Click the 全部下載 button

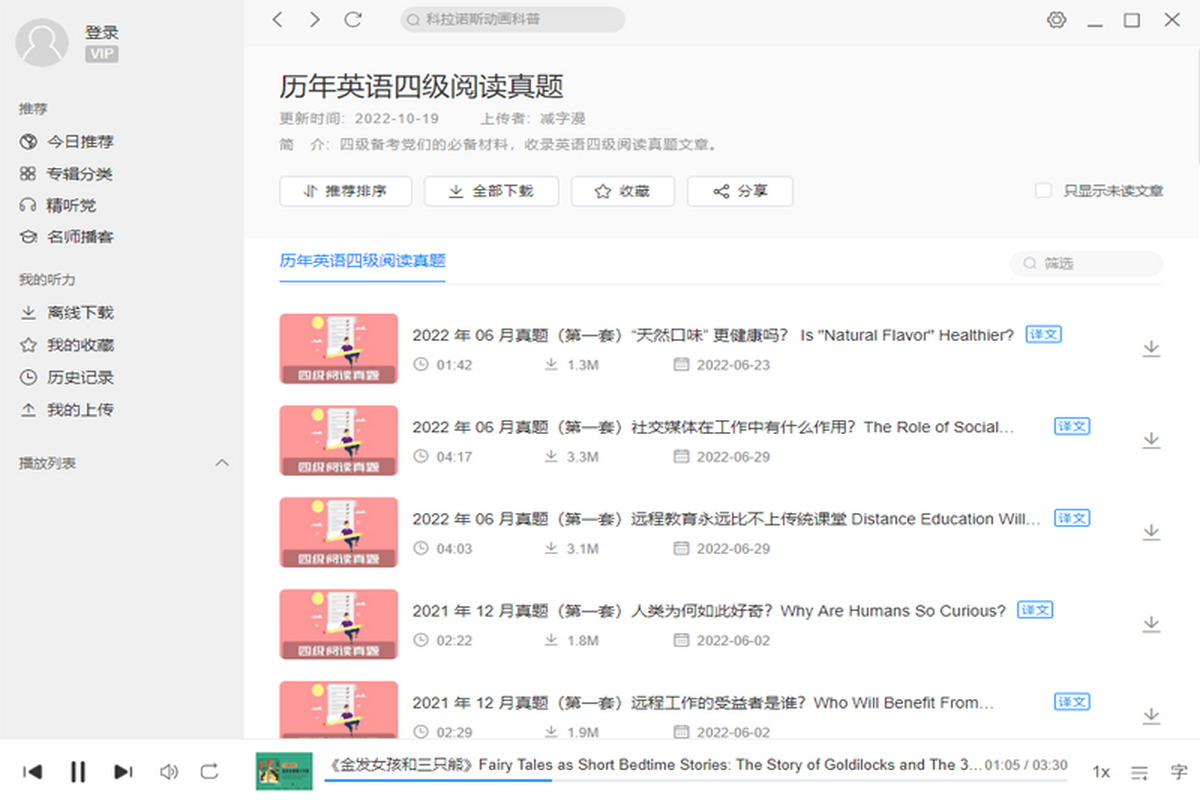pos(491,192)
